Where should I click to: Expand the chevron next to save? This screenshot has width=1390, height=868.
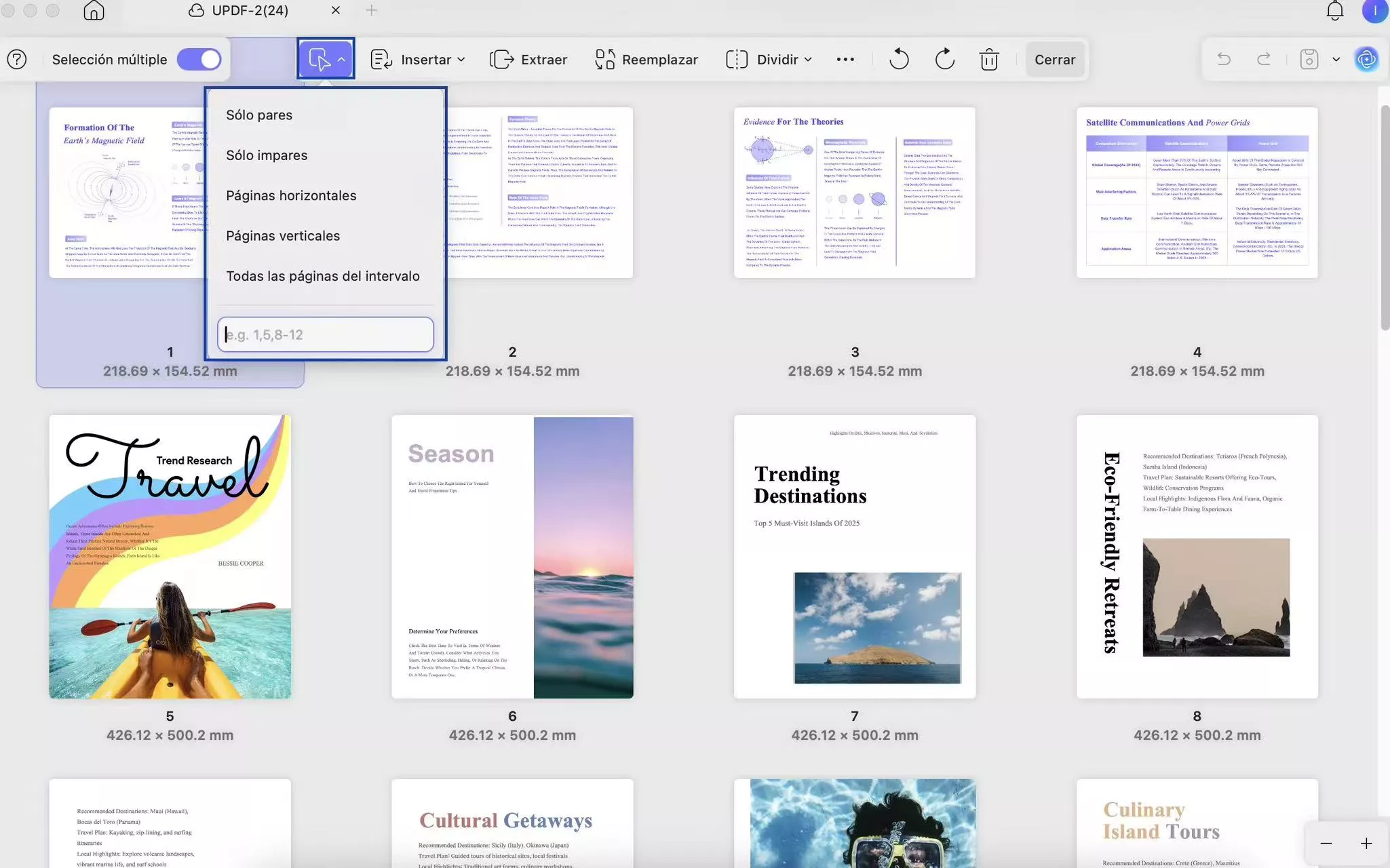point(1336,60)
